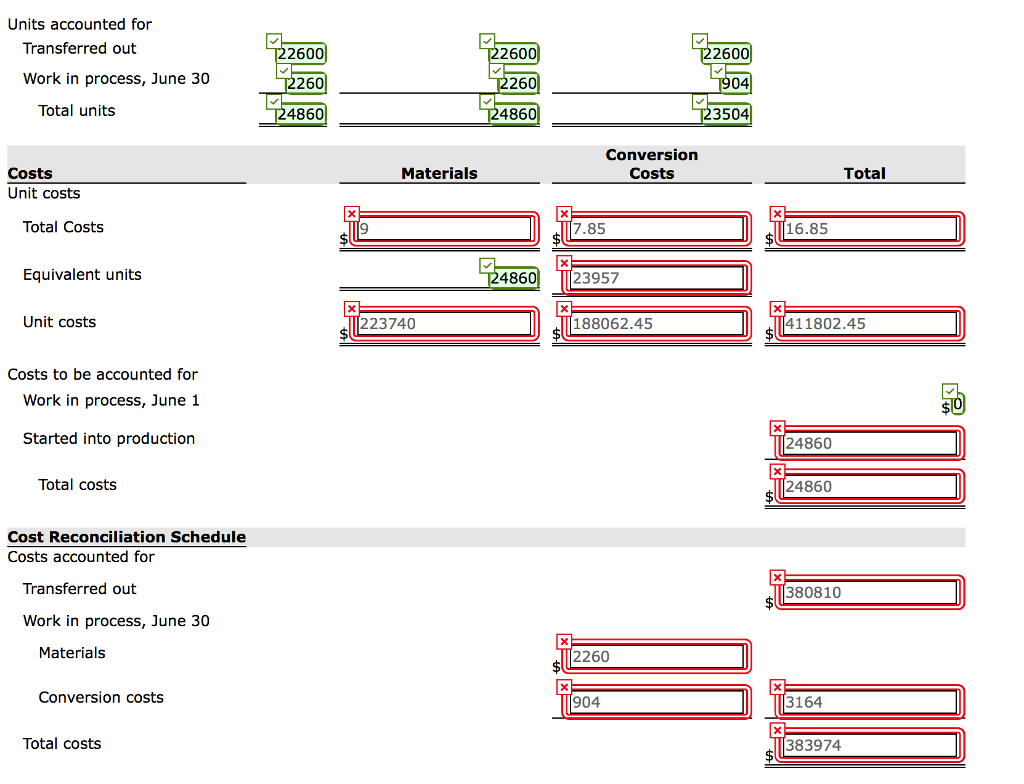
Task: Click the underlined Costs section heading
Action: click(30, 173)
